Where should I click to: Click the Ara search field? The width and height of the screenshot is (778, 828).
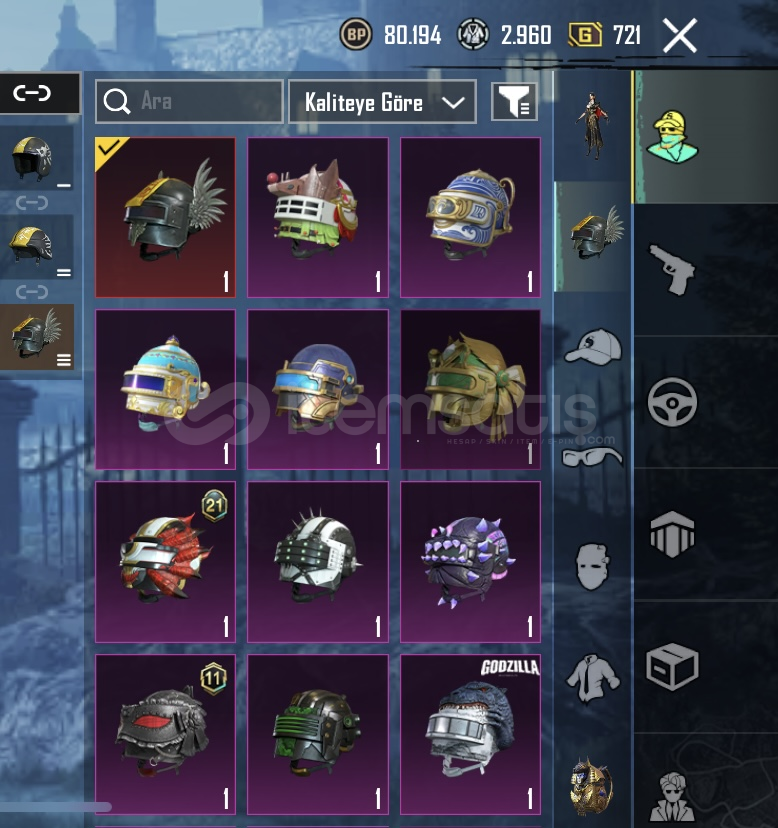click(x=190, y=101)
